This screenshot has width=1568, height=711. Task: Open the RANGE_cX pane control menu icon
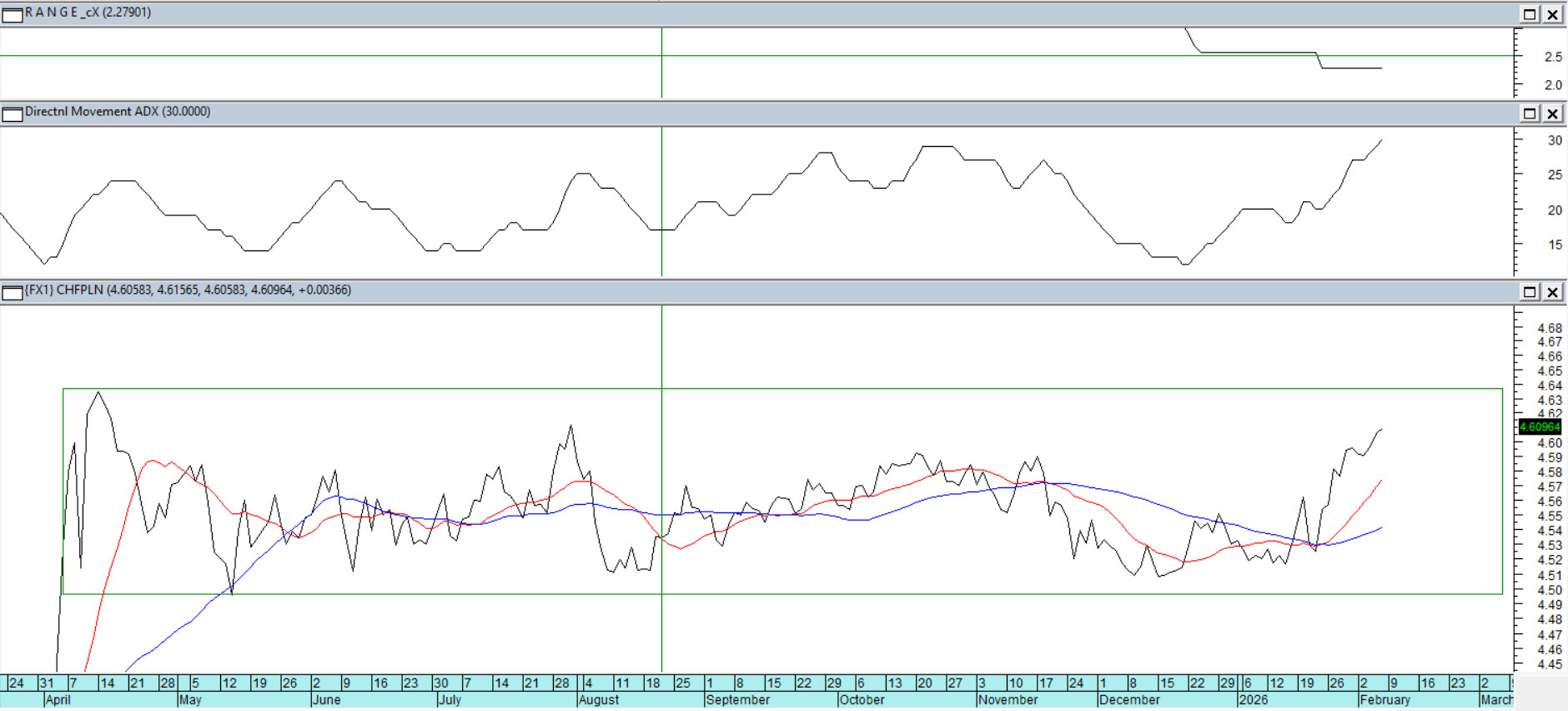(x=12, y=14)
